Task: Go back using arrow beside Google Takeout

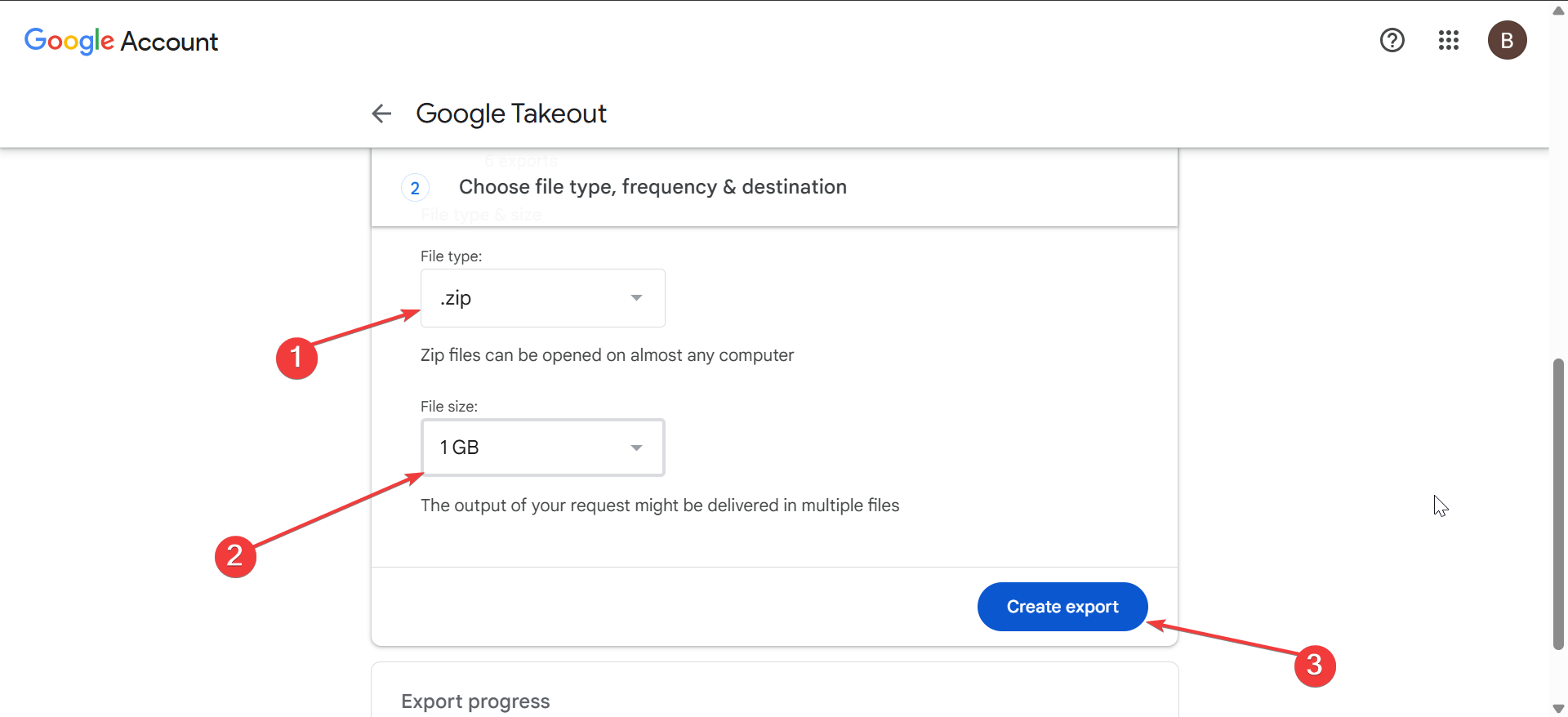Action: [x=381, y=114]
